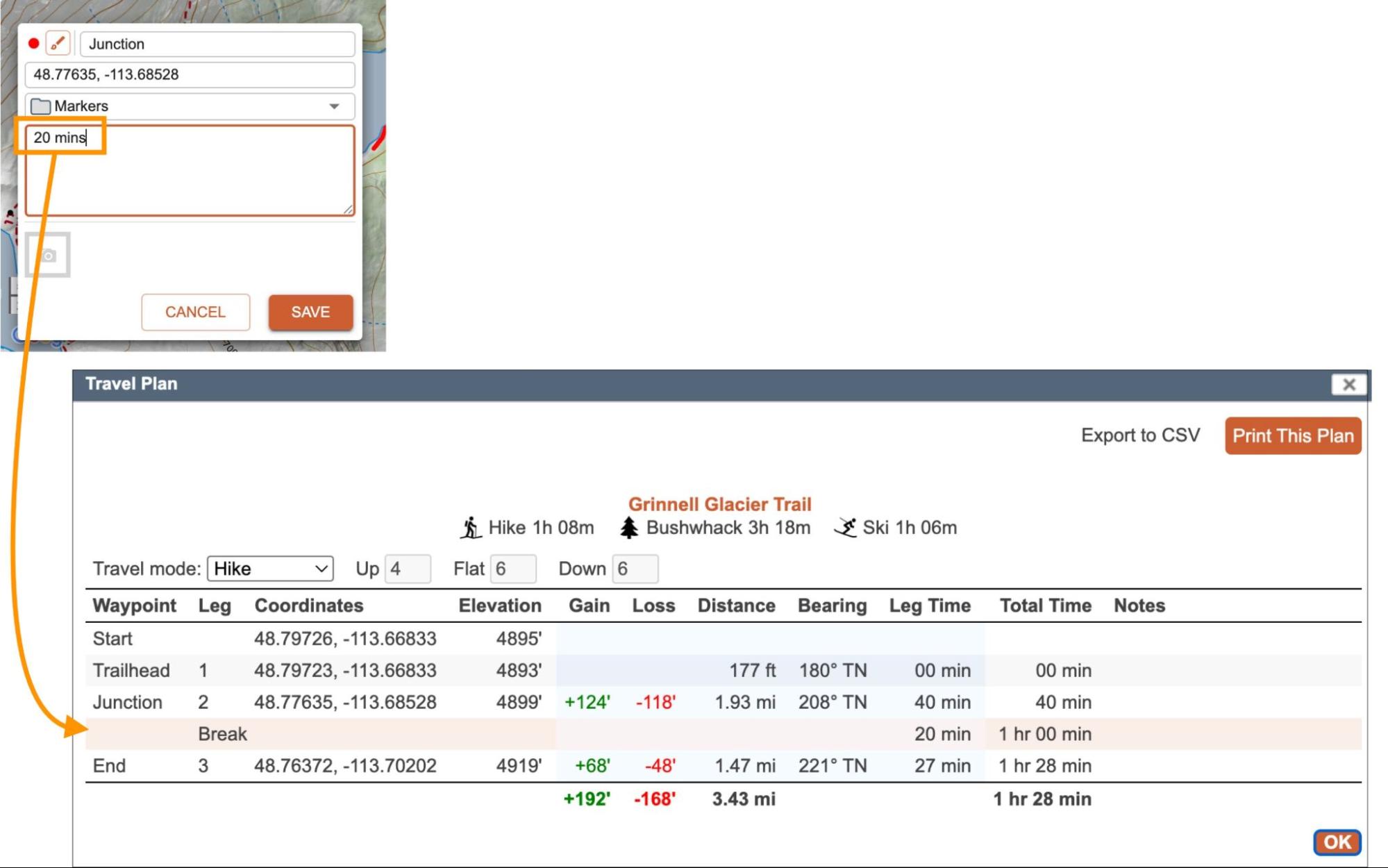This screenshot has height=868, width=1388.
Task: Click the Markers folder icon
Action: pos(41,106)
